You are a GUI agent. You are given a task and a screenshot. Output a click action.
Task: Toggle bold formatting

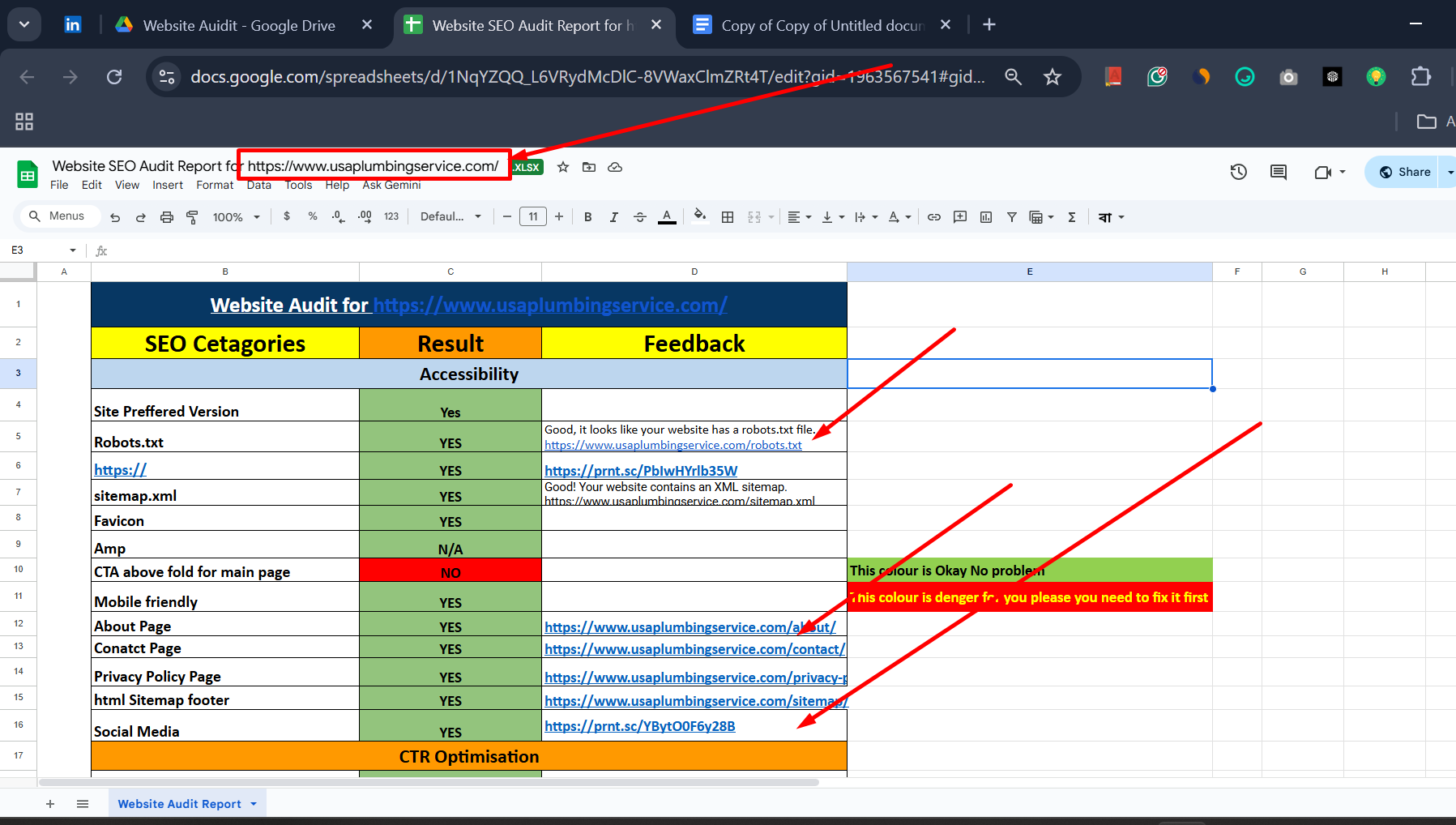(587, 216)
